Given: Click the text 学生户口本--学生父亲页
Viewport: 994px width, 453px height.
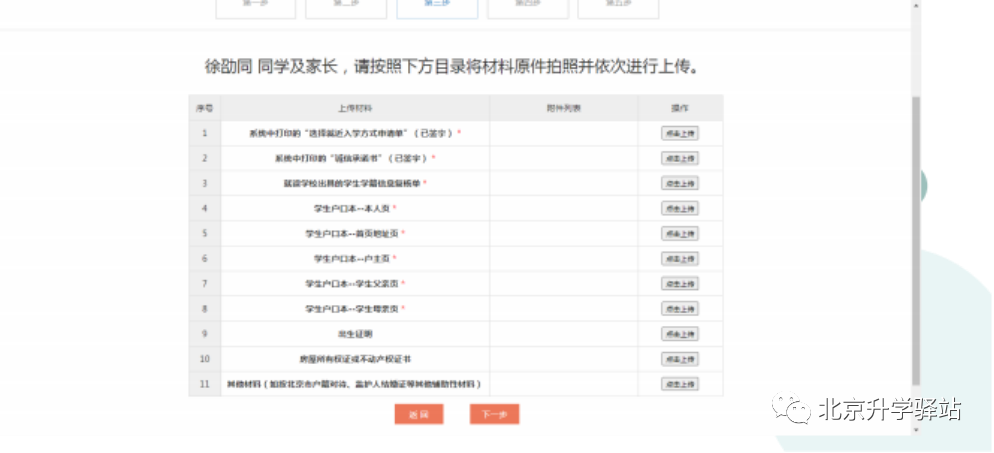Looking at the screenshot, I should pos(352,284).
